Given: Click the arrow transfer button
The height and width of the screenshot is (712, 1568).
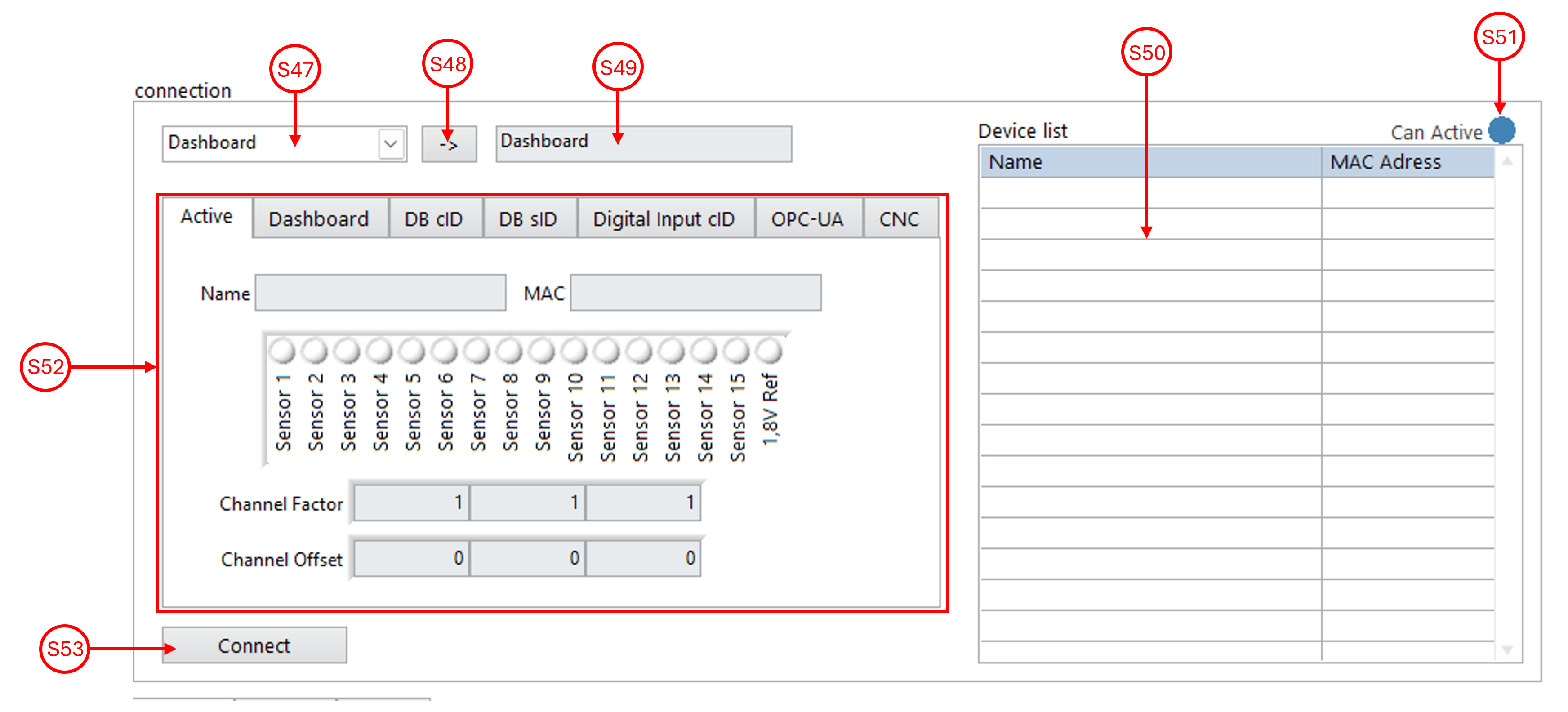Looking at the screenshot, I should pos(449,144).
